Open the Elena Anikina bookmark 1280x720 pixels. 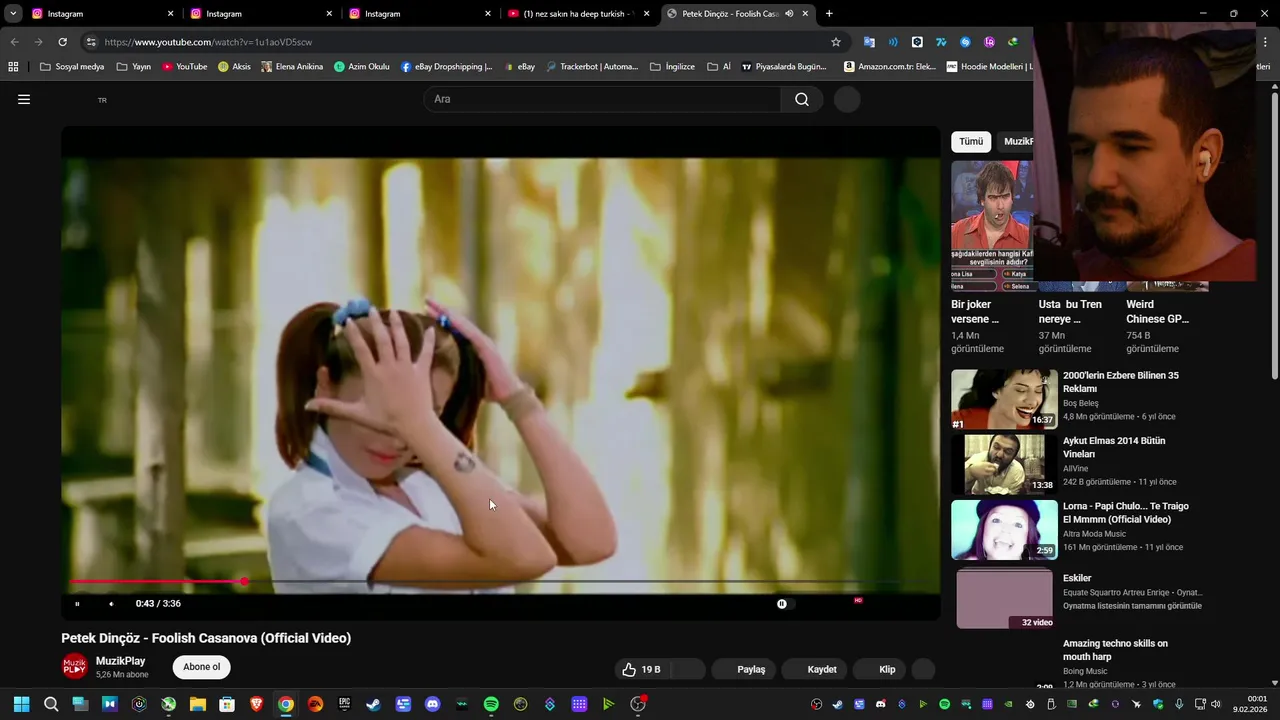[x=292, y=67]
